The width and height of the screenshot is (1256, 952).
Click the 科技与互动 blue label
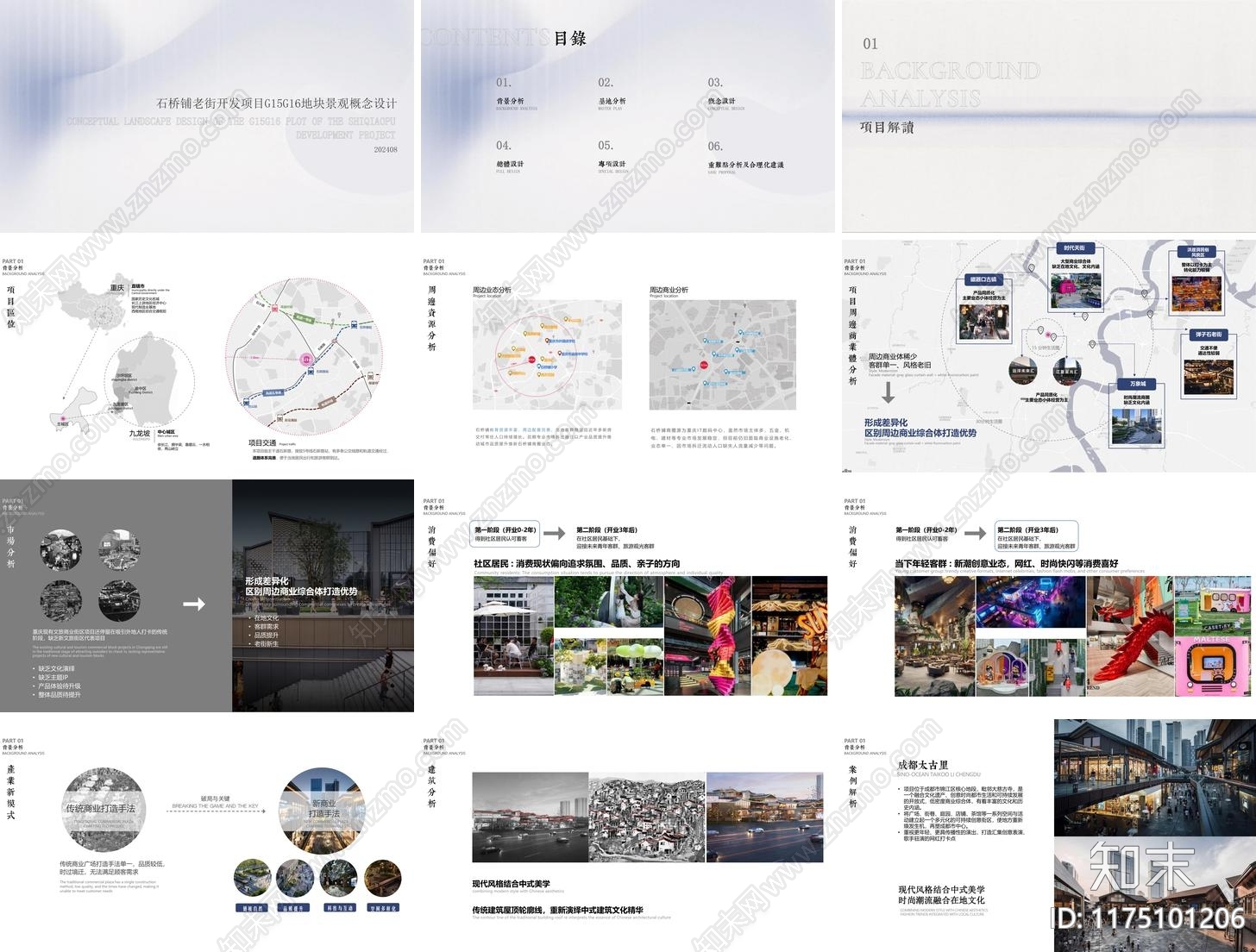[339, 908]
